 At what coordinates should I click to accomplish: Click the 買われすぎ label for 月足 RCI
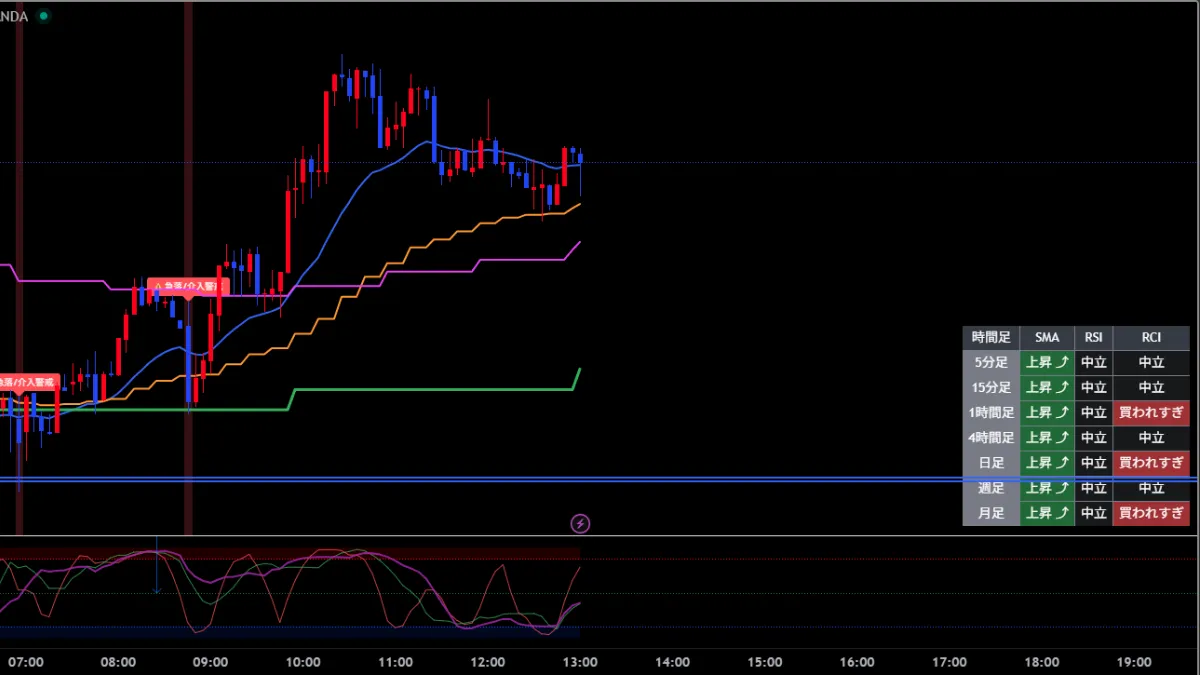click(x=1151, y=513)
